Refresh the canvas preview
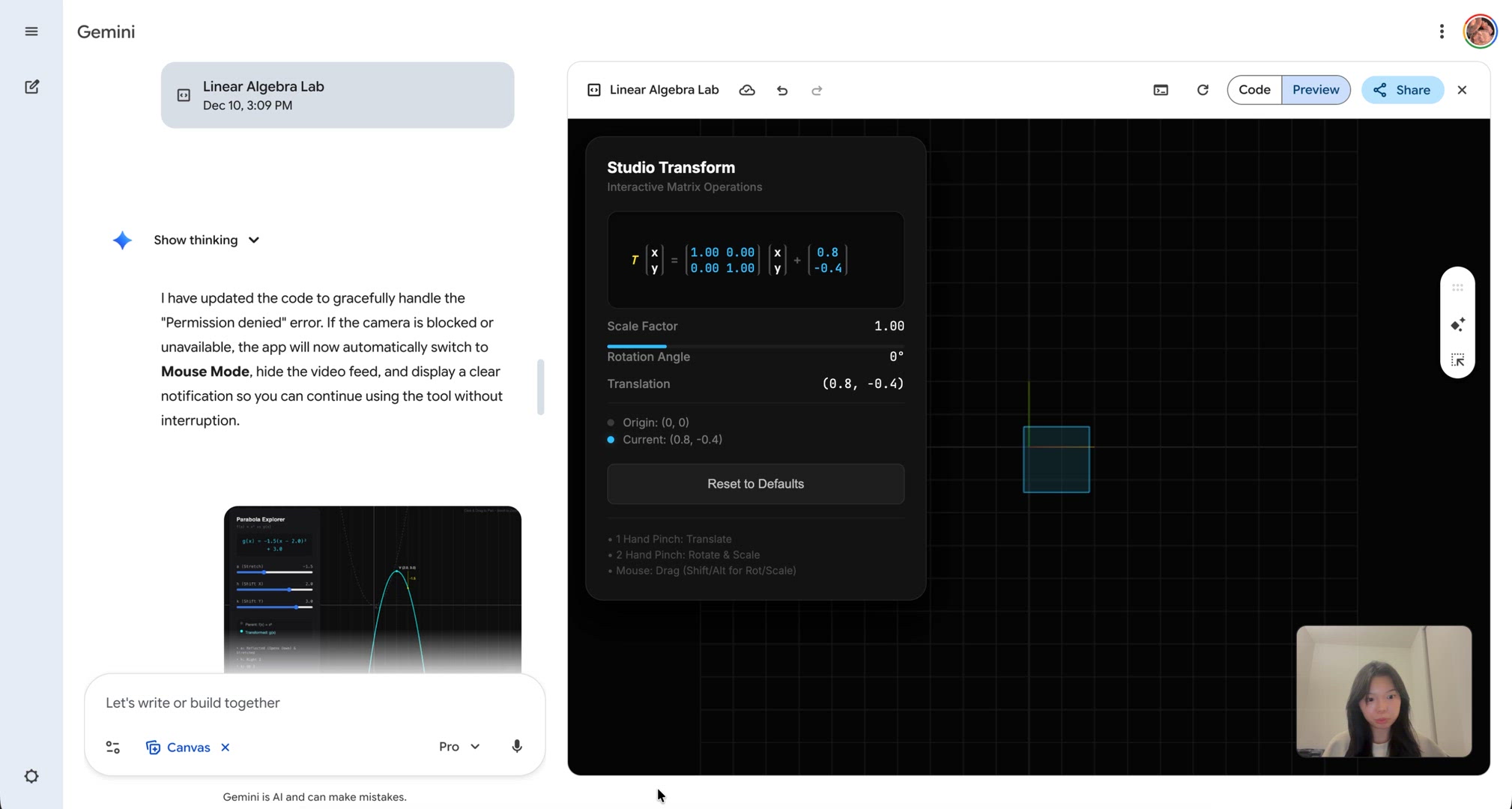1512x809 pixels. point(1203,90)
